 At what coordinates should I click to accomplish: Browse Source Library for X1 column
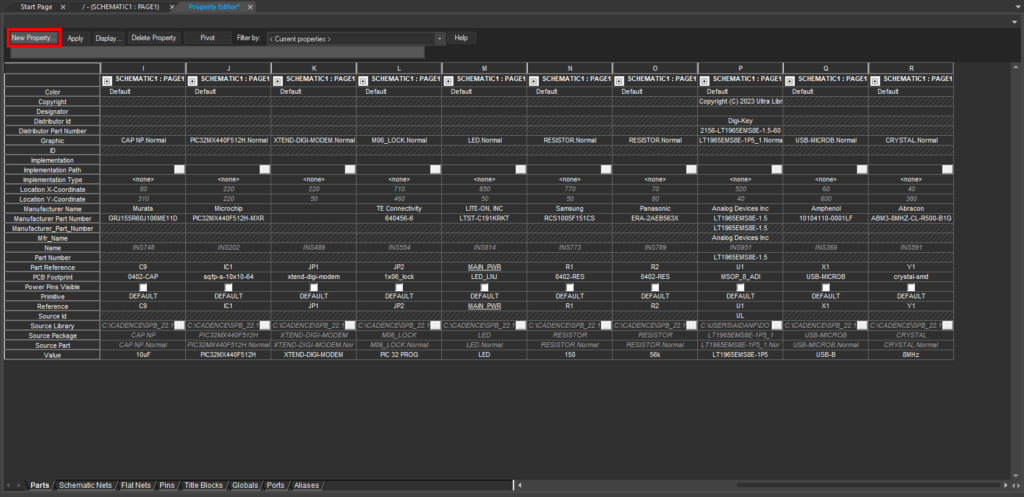tap(862, 325)
